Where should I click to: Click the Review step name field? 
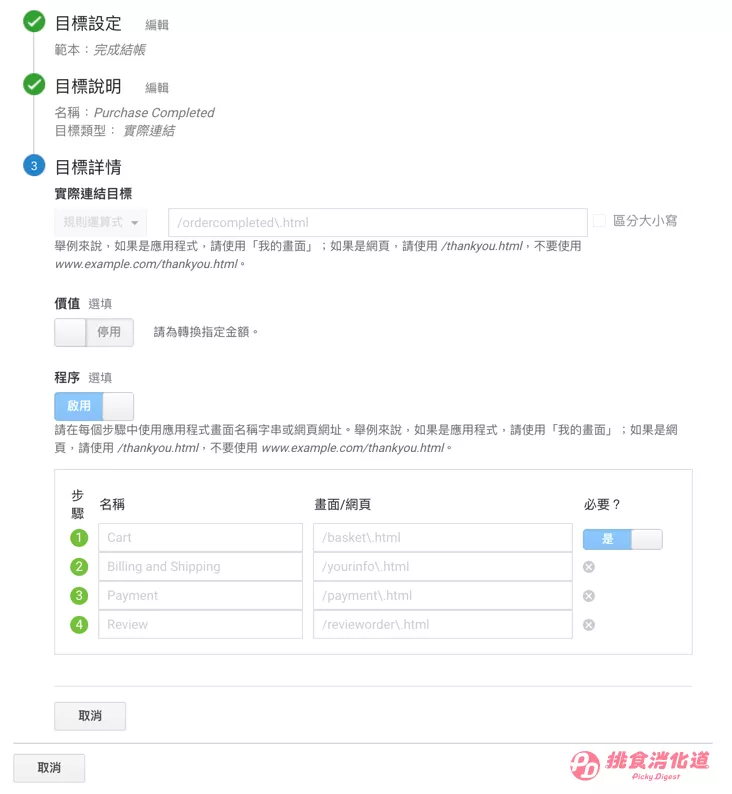200,624
